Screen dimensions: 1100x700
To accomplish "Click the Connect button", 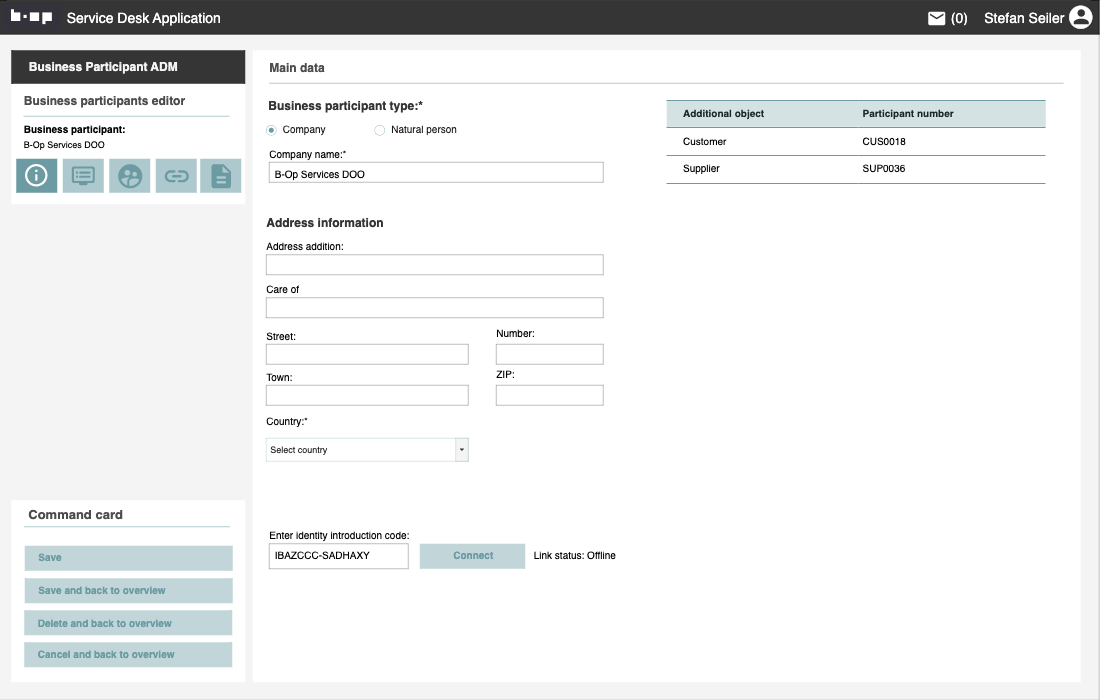I will click(472, 556).
